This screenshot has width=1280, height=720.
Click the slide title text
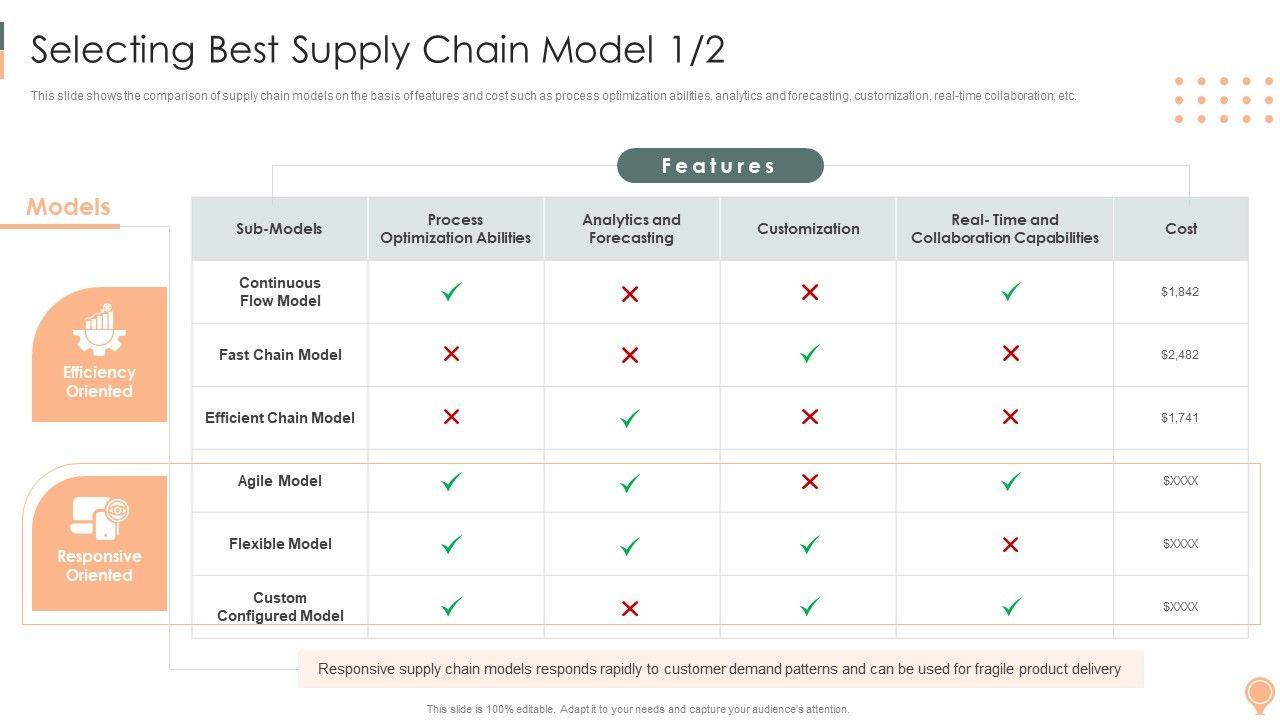378,50
